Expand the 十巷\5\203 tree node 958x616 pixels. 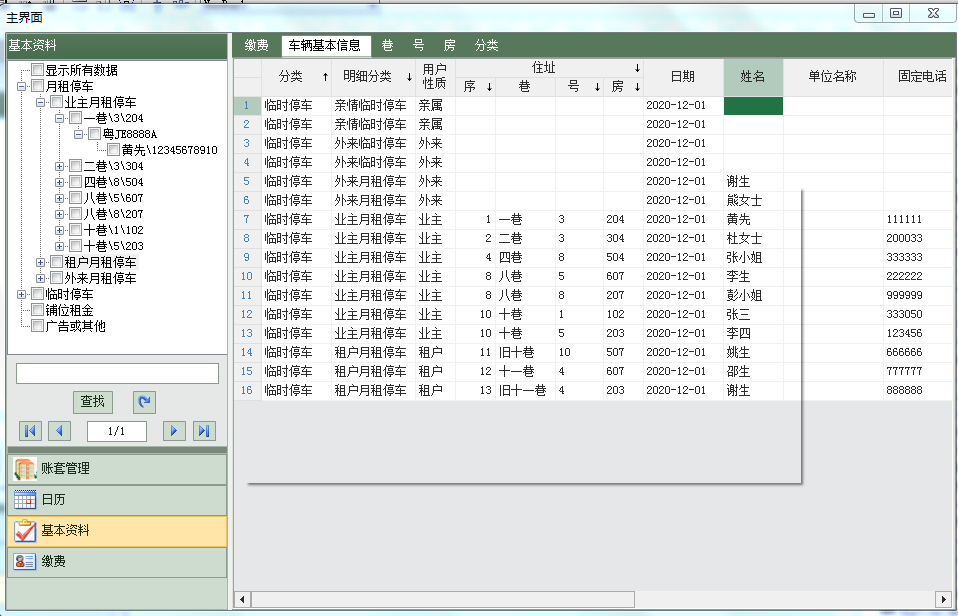pos(59,246)
